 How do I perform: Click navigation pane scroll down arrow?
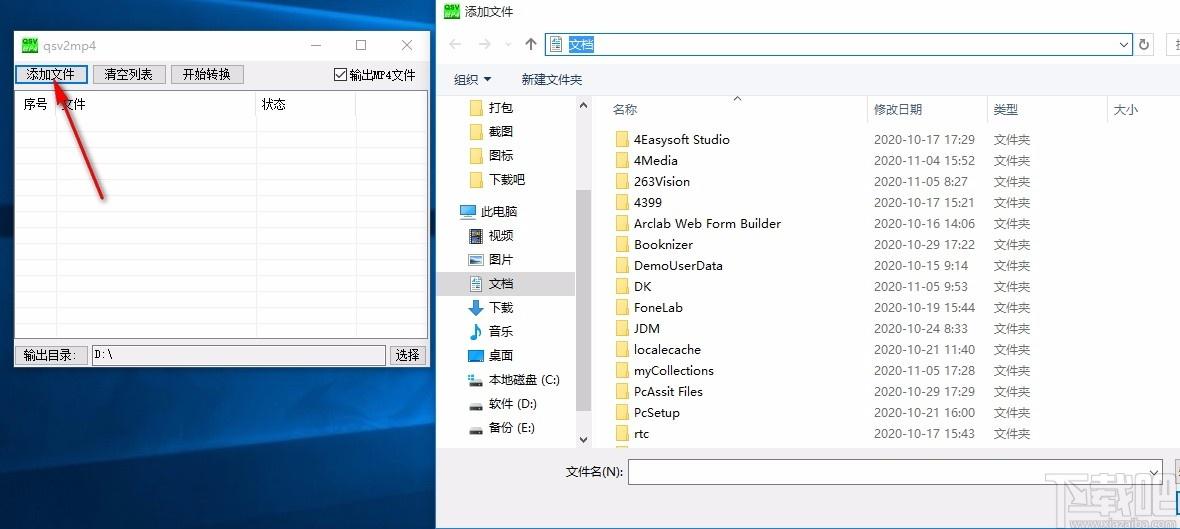[x=583, y=439]
